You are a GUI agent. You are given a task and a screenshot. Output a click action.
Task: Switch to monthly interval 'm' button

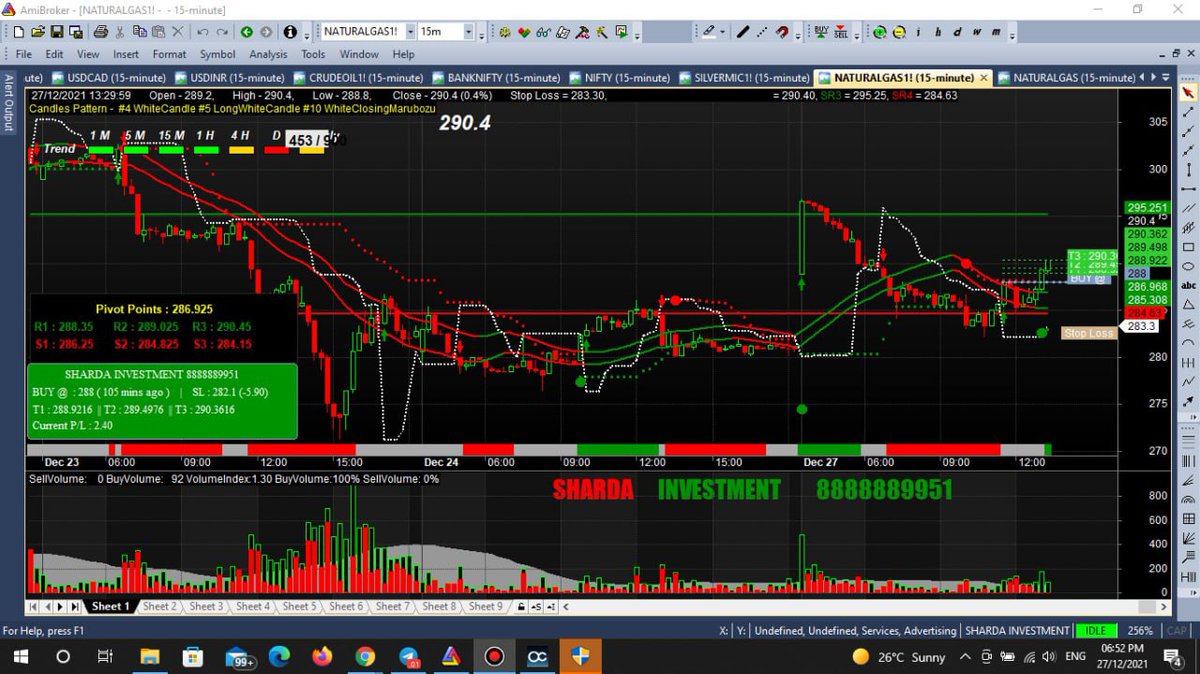[x=996, y=32]
